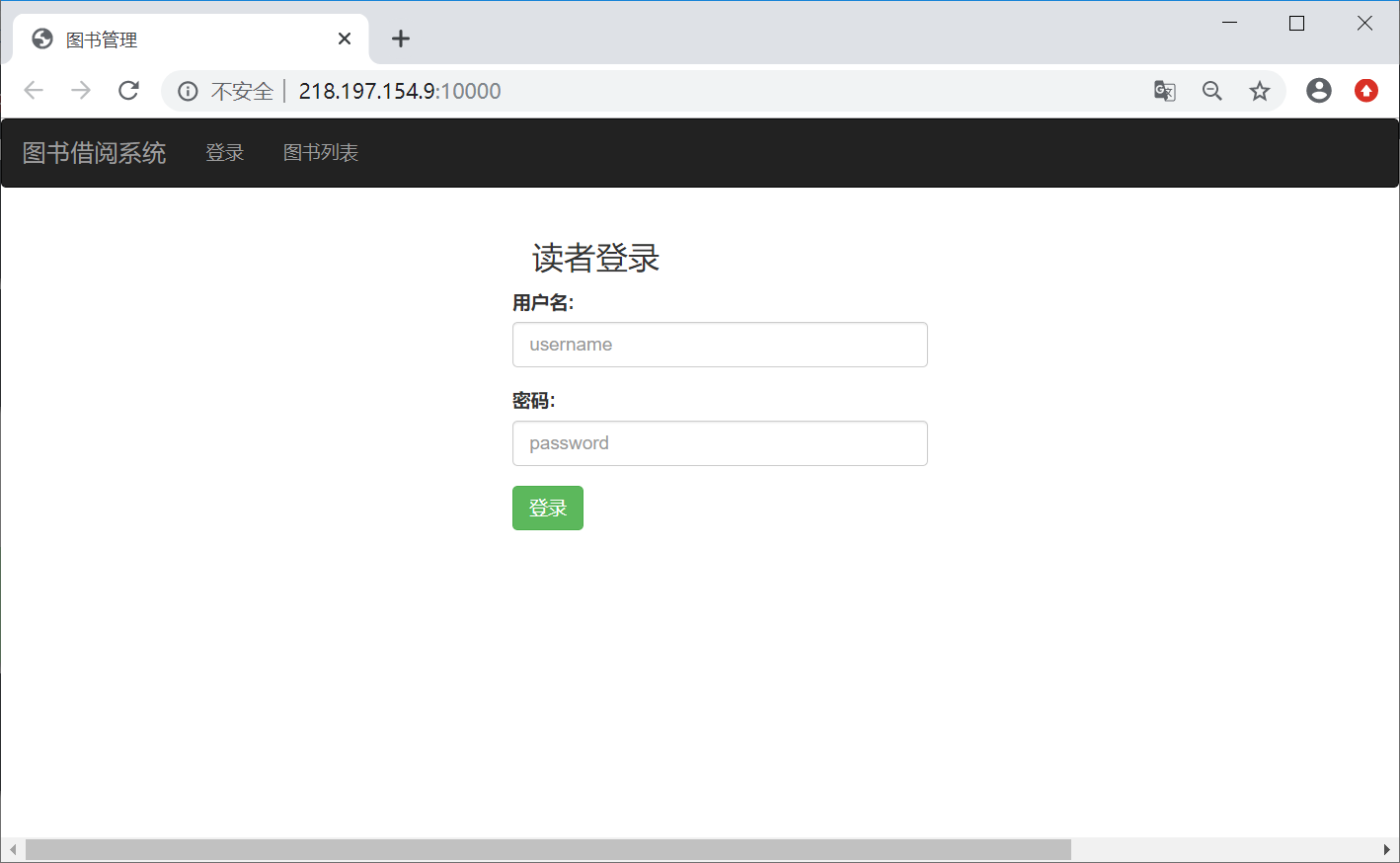The width and height of the screenshot is (1400, 863).
Task: Click the zoom magnifier icon in address bar
Action: 1212,91
